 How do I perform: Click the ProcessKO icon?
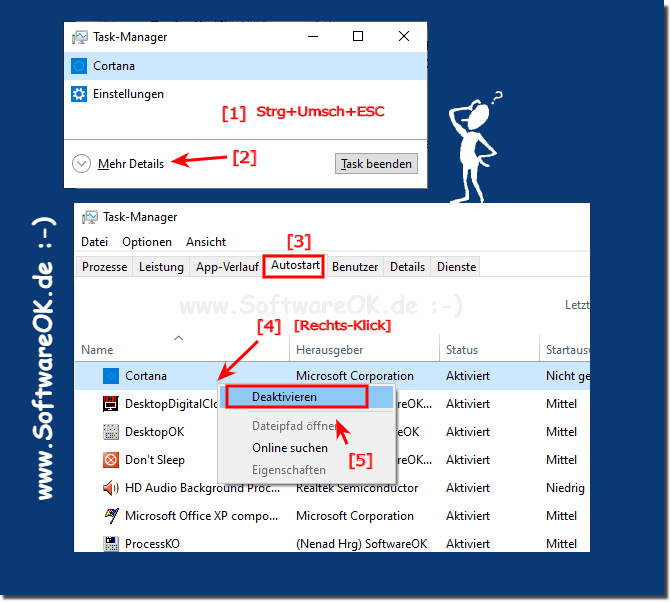111,544
